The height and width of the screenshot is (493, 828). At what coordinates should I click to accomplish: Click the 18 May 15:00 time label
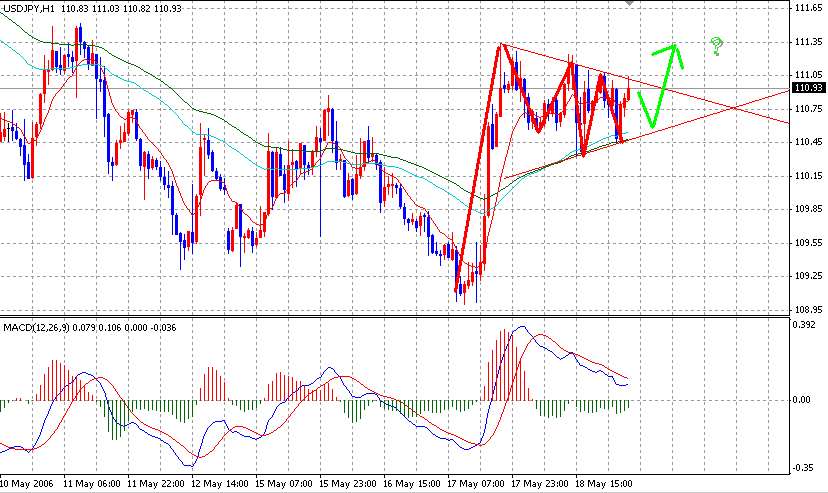point(604,483)
